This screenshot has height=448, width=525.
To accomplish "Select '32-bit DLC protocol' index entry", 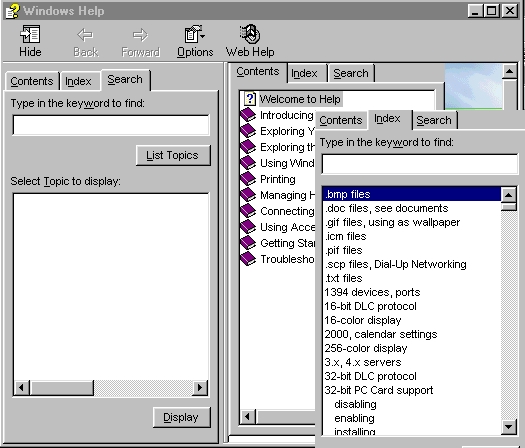I will point(411,376).
